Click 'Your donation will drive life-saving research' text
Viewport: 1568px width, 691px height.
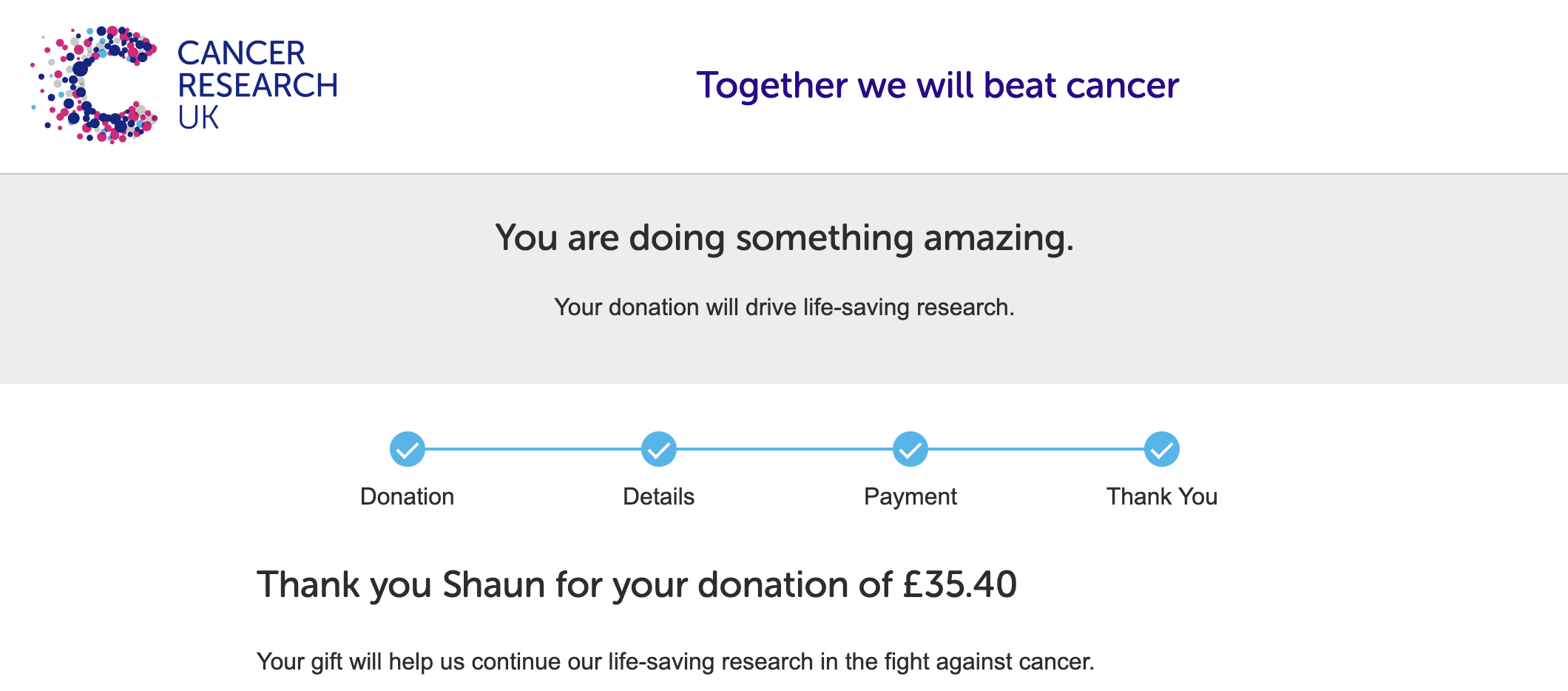784,307
